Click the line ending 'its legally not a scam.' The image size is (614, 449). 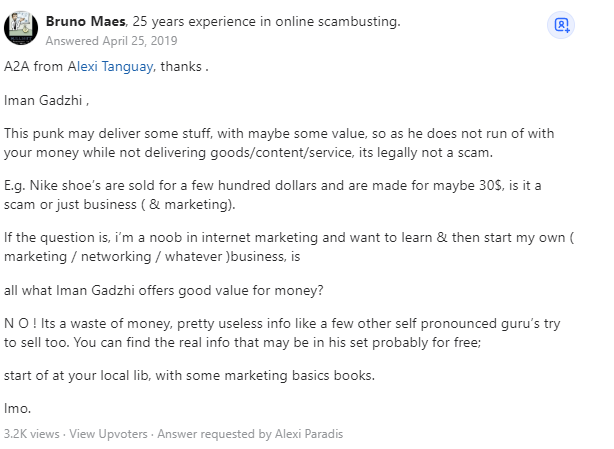point(248,152)
